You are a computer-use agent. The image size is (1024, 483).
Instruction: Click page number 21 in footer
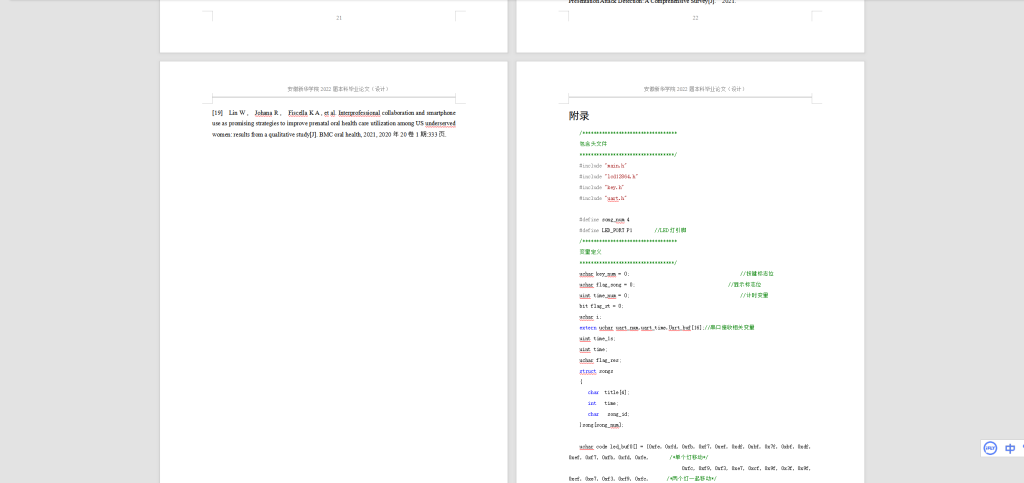click(339, 18)
